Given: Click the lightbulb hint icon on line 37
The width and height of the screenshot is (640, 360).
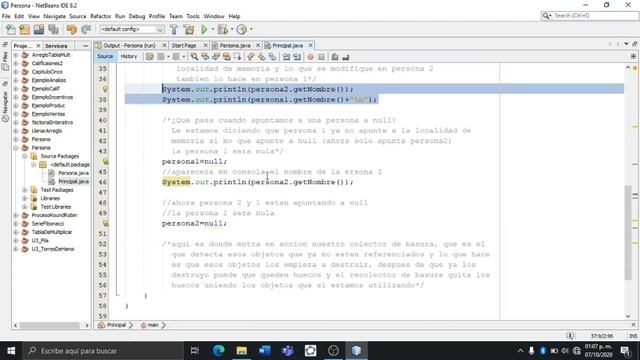Looking at the screenshot, I should pos(105,89).
